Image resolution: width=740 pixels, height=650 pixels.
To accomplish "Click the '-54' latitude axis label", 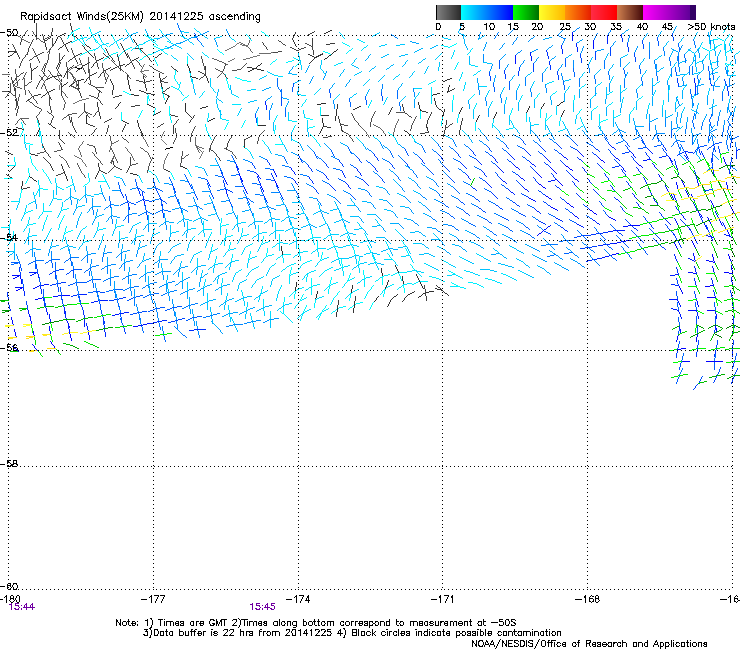I will tap(9, 237).
